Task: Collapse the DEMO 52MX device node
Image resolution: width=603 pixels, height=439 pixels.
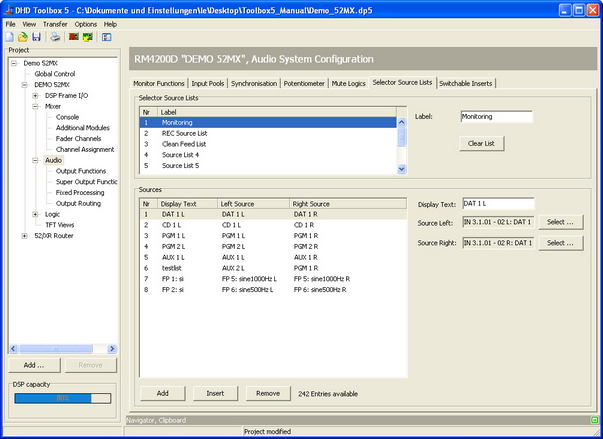Action: (x=25, y=85)
